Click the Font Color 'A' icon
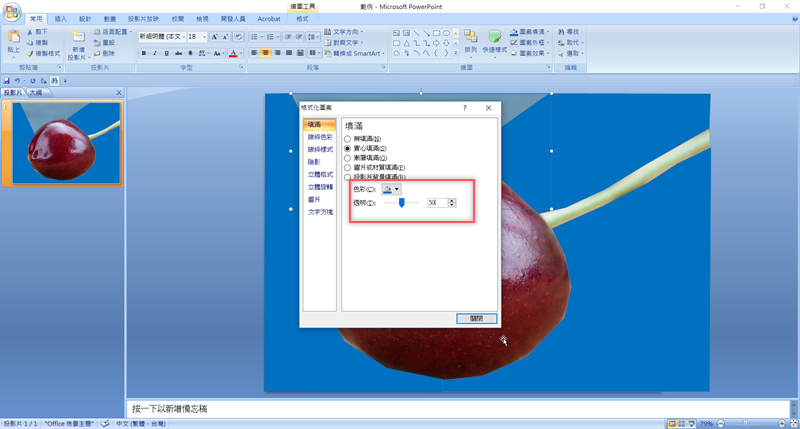 coord(233,53)
